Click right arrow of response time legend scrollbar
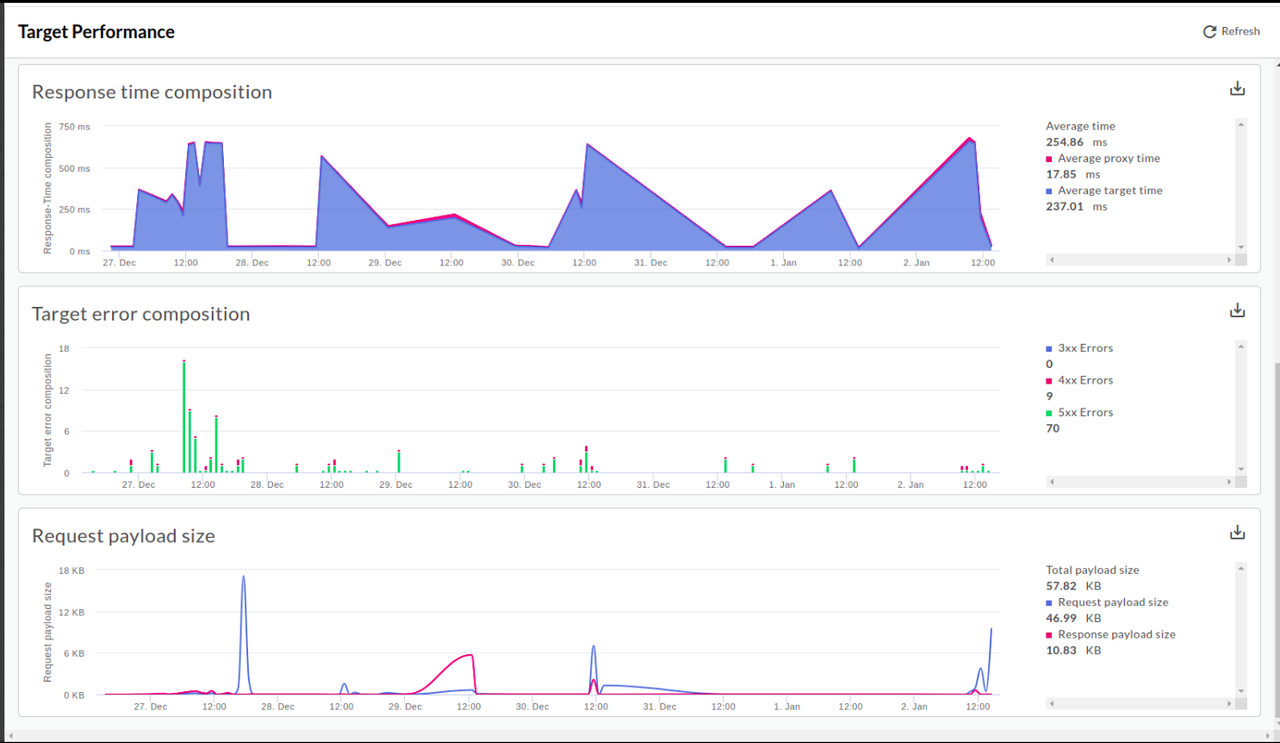Screen dimensions: 1280x743 click(1229, 260)
